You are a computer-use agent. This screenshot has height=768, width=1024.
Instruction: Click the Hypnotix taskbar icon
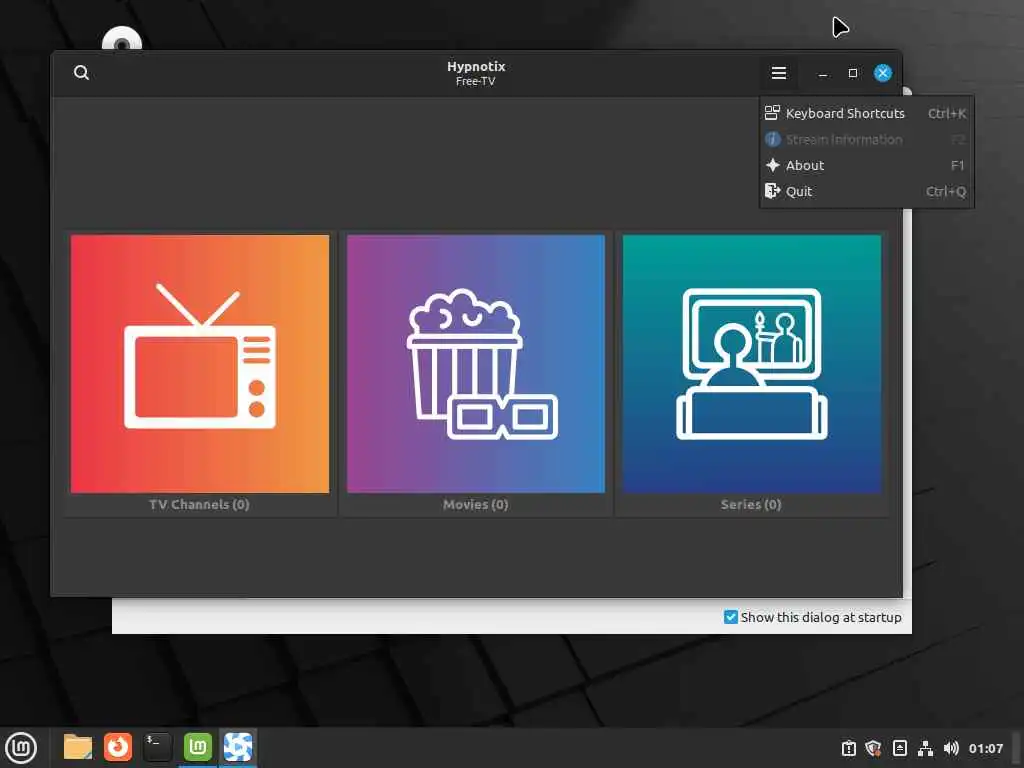click(x=238, y=747)
